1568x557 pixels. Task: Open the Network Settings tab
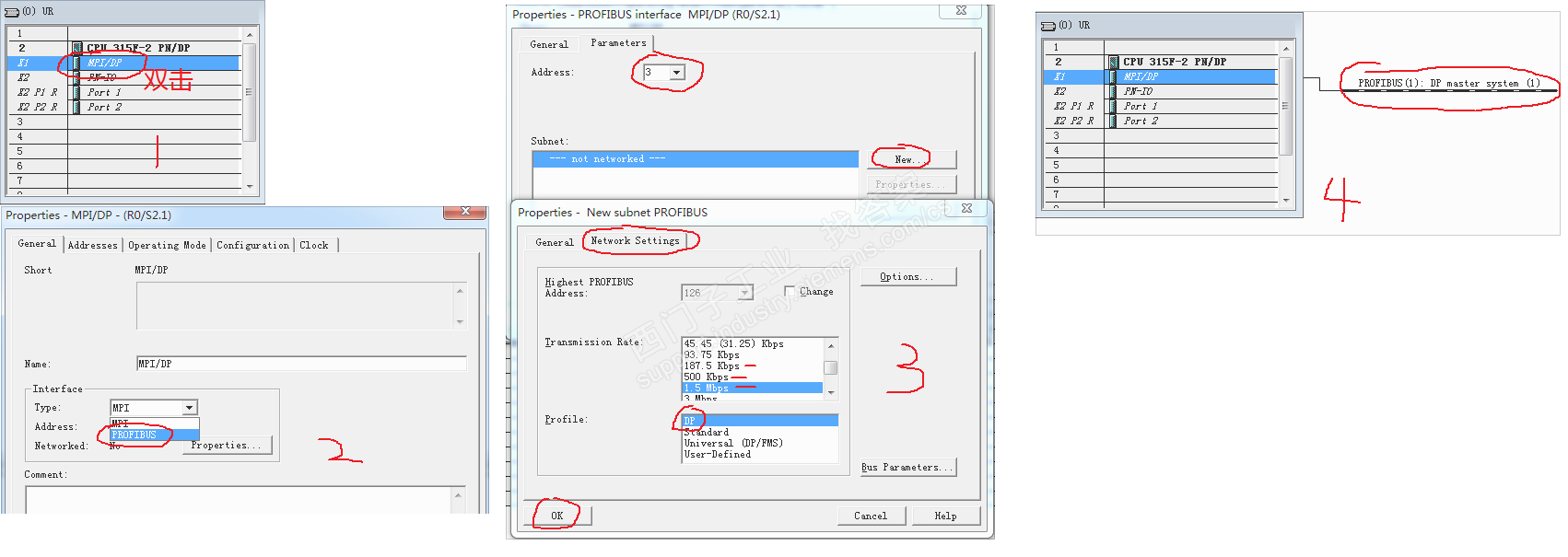pos(635,240)
